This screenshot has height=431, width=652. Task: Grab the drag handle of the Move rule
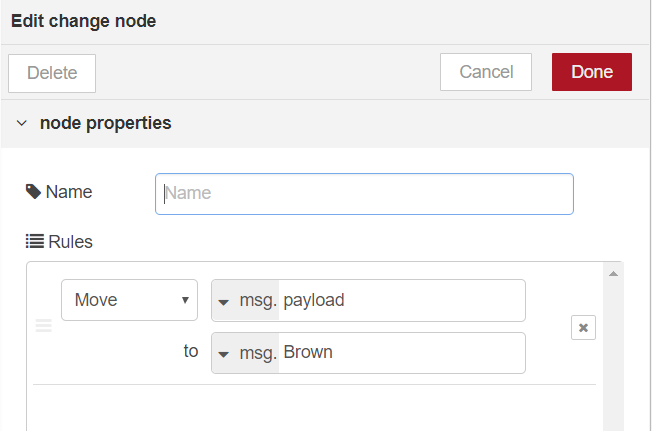44,326
